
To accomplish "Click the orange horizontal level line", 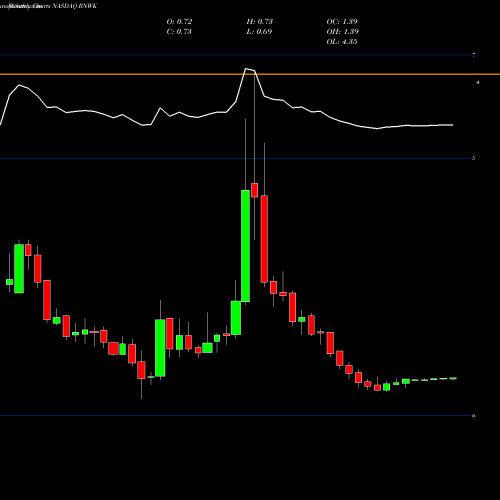I will click(x=250, y=74).
